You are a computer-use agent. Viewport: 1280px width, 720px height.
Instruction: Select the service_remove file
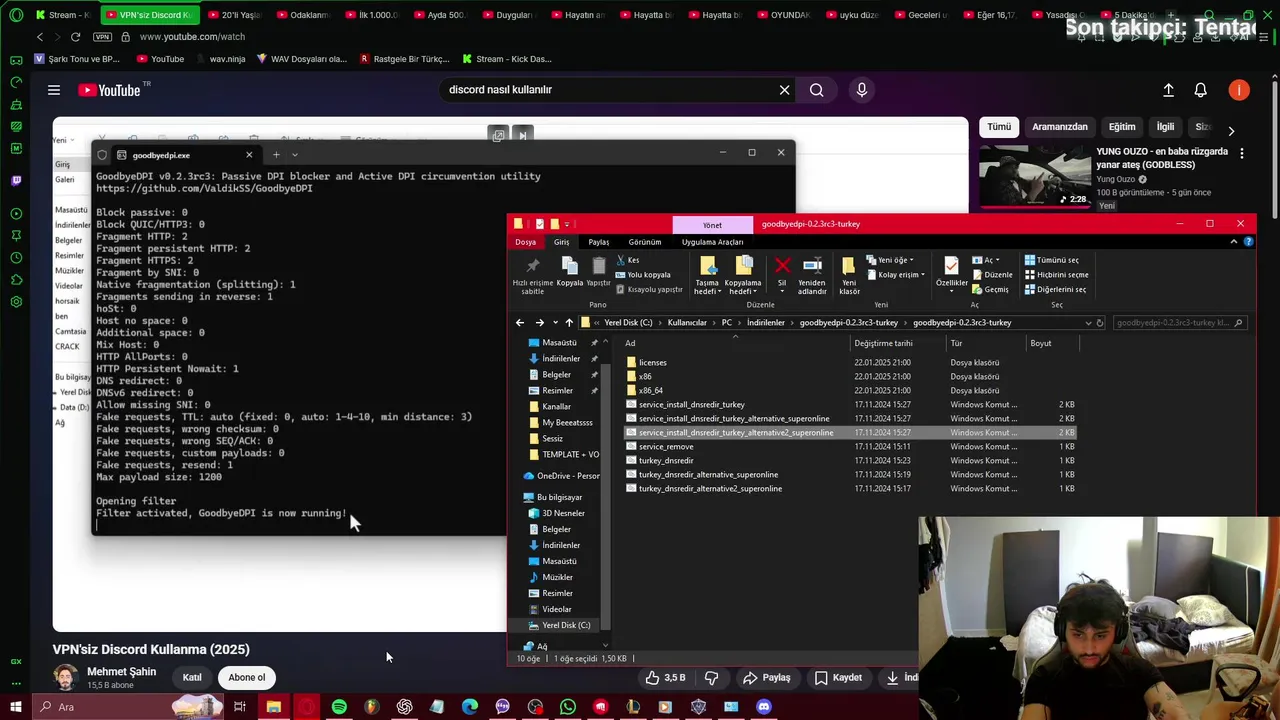pyautogui.click(x=666, y=447)
